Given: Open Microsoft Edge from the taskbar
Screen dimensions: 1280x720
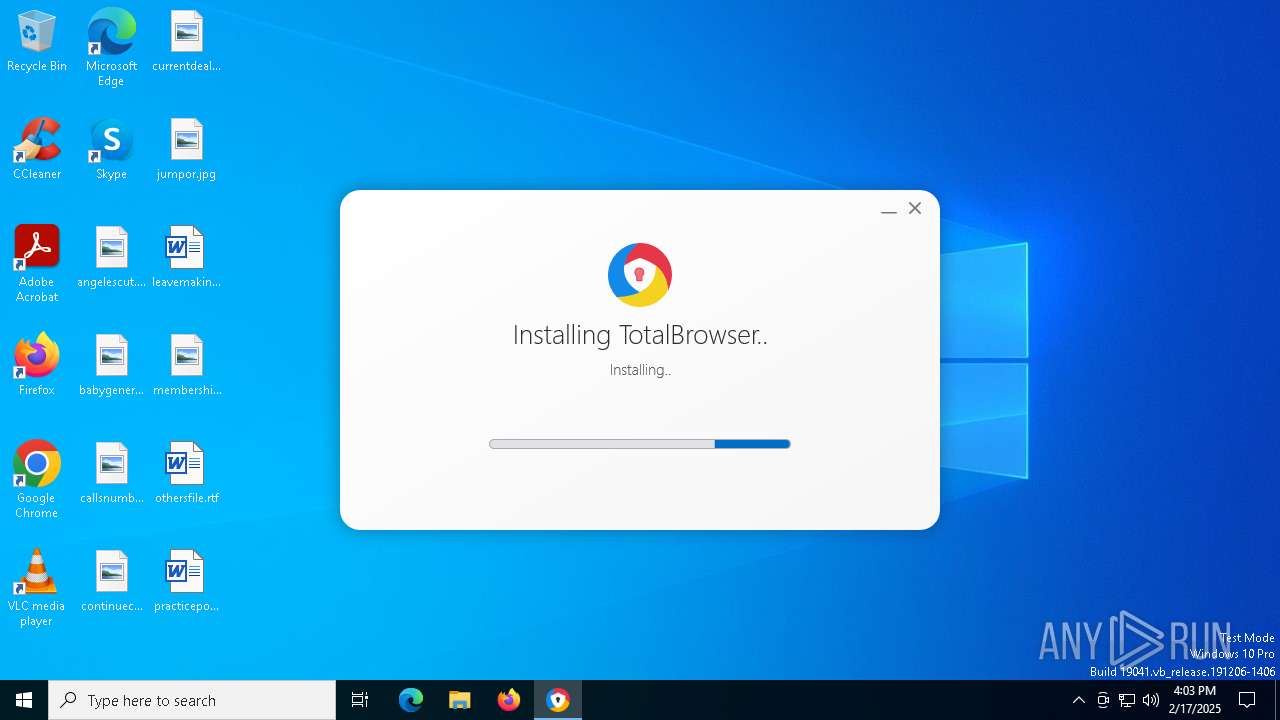Looking at the screenshot, I should [411, 700].
